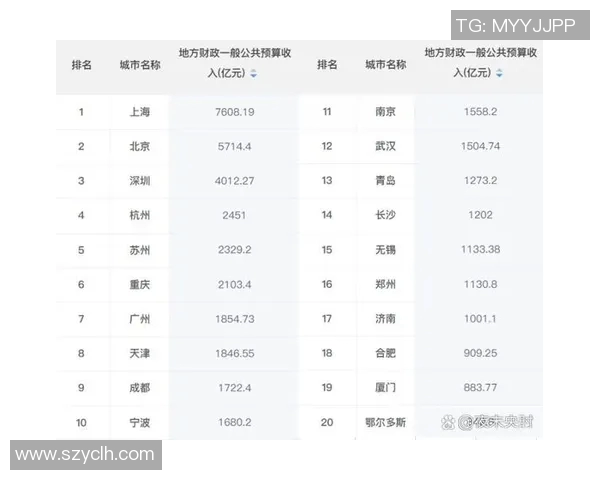Click rank number 20 beside 鄂尔多斯
Screen dimensions: 600x480
(x=327, y=423)
